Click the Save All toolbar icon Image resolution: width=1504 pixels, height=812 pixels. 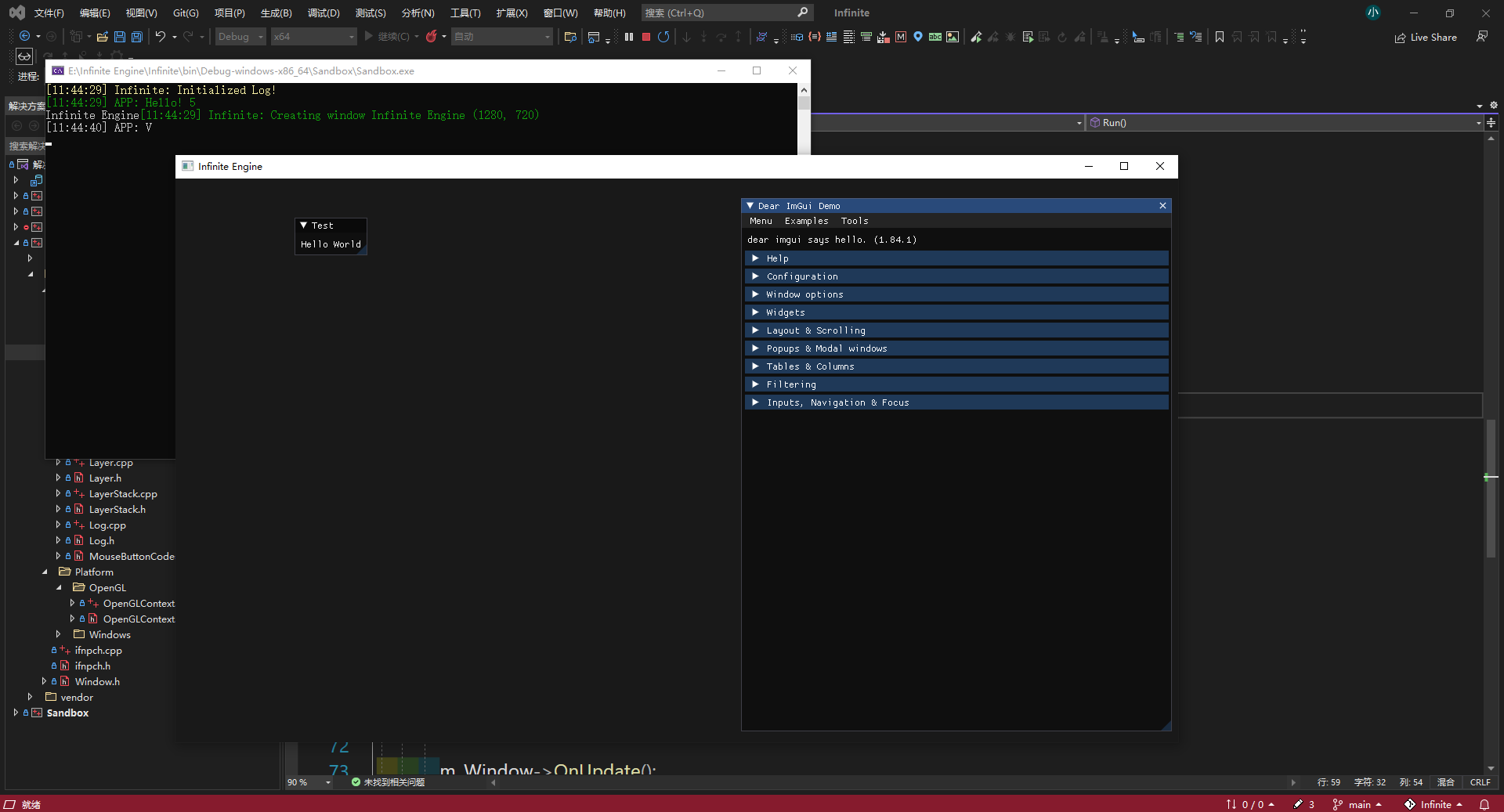click(137, 37)
